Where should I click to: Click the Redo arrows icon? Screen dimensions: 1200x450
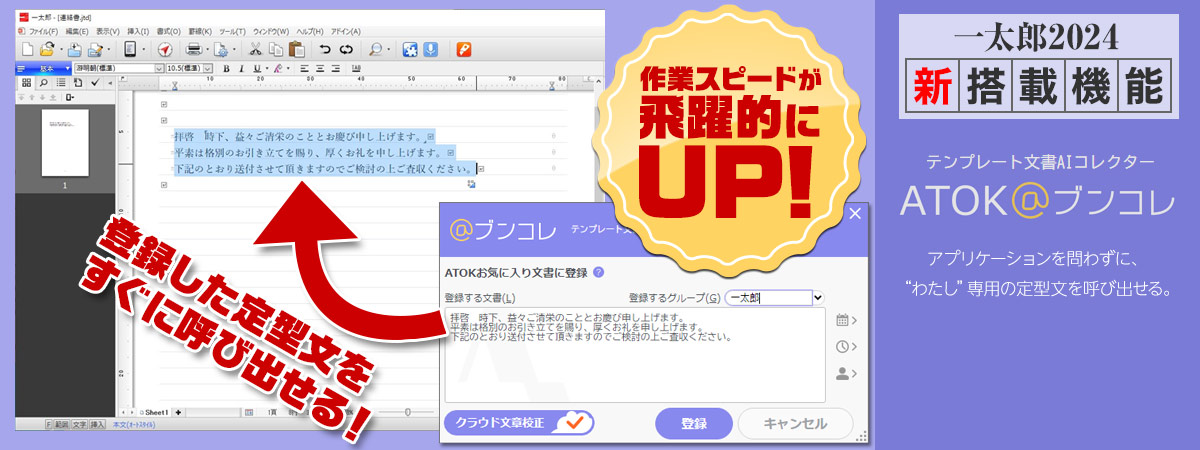346,48
